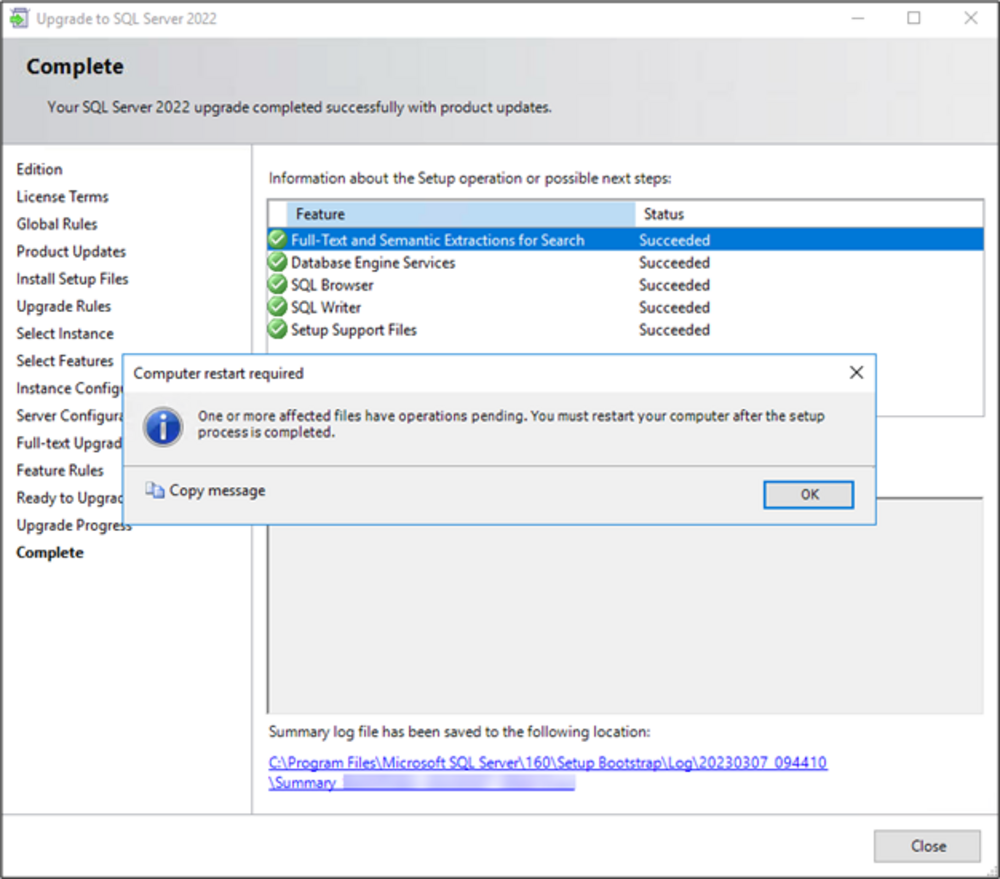Close the Computer restart required dialog
The image size is (1000, 879).
pos(855,373)
